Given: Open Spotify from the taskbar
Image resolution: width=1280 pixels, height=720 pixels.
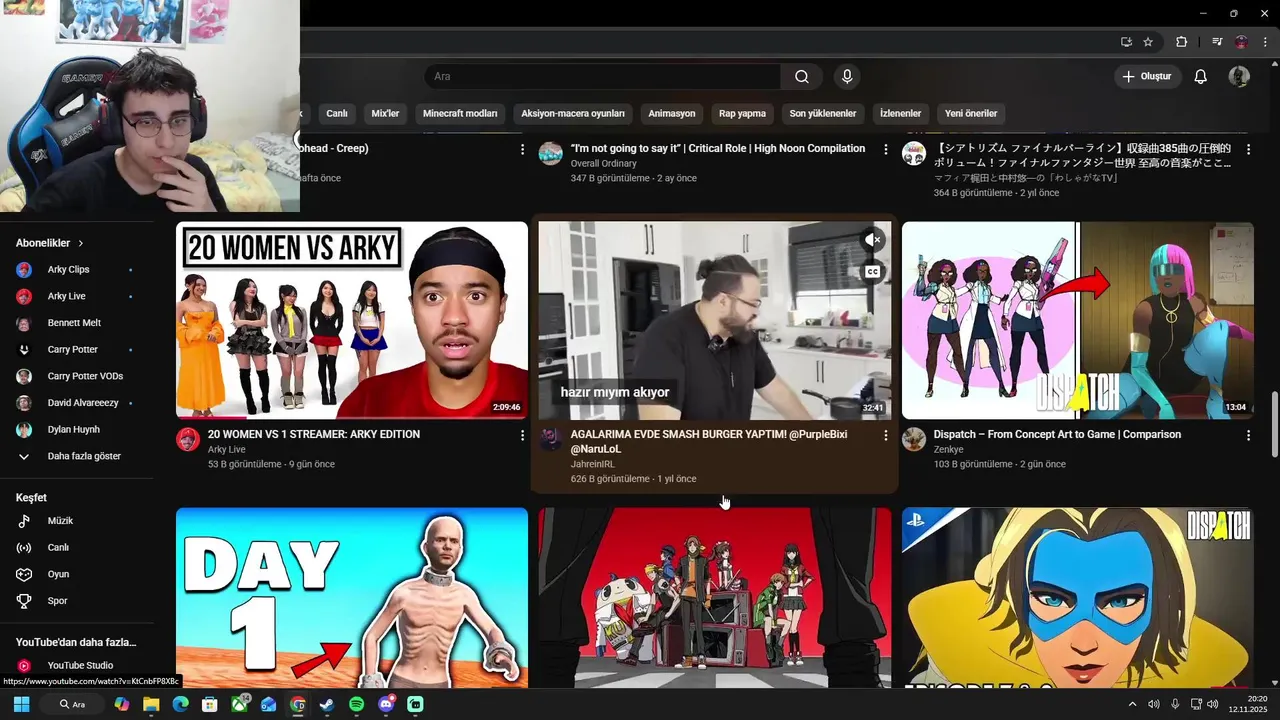Looking at the screenshot, I should coord(357,704).
